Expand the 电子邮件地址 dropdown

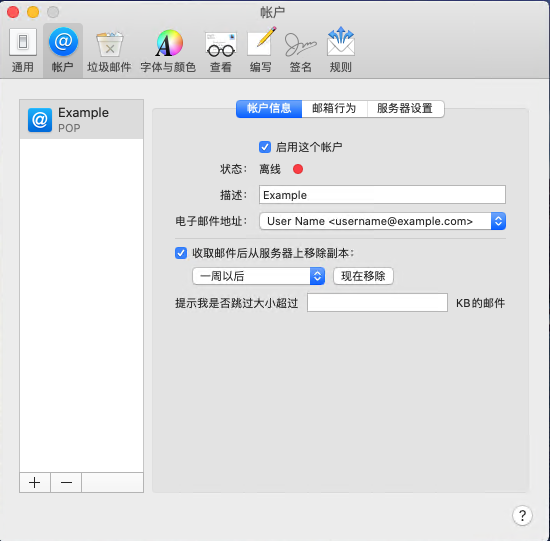tap(382, 221)
